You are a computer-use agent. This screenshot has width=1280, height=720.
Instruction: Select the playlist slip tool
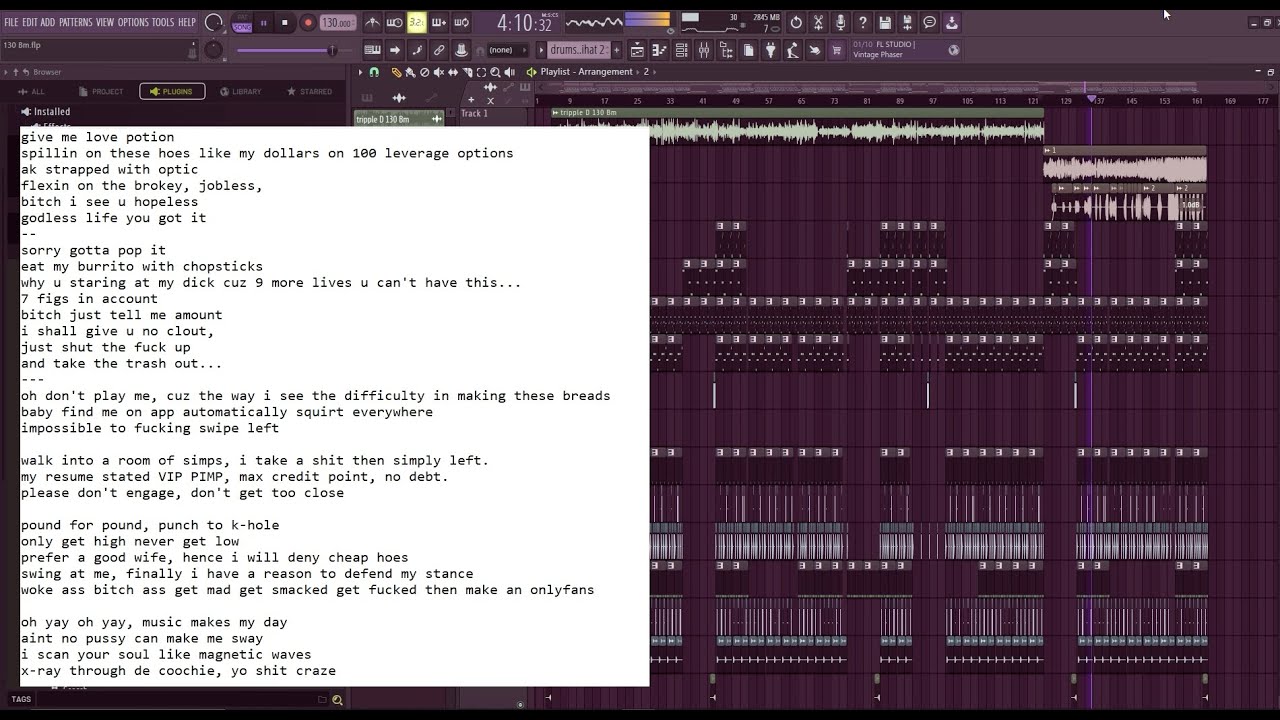click(453, 72)
